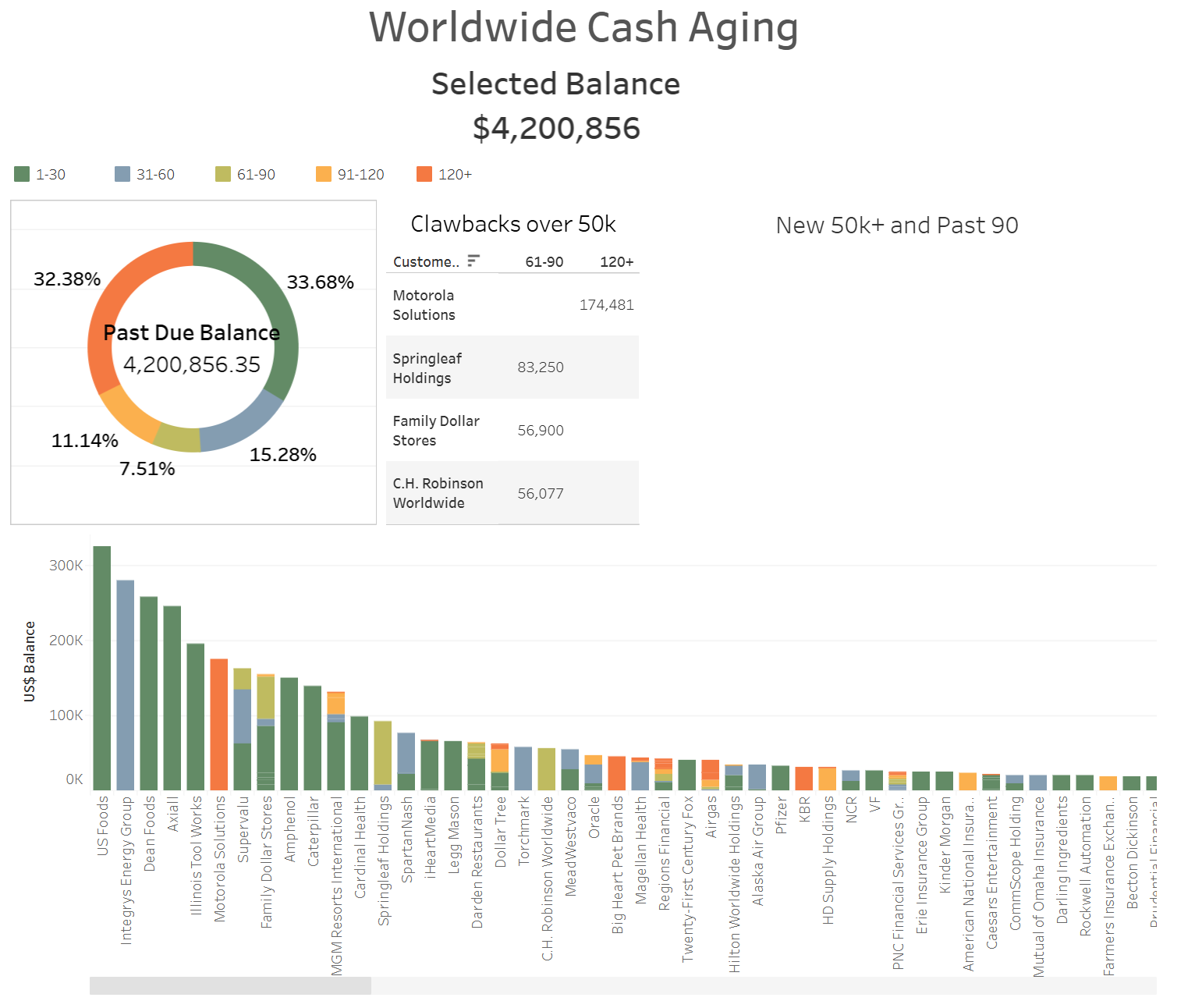Click the 61-90 column header

(x=544, y=262)
